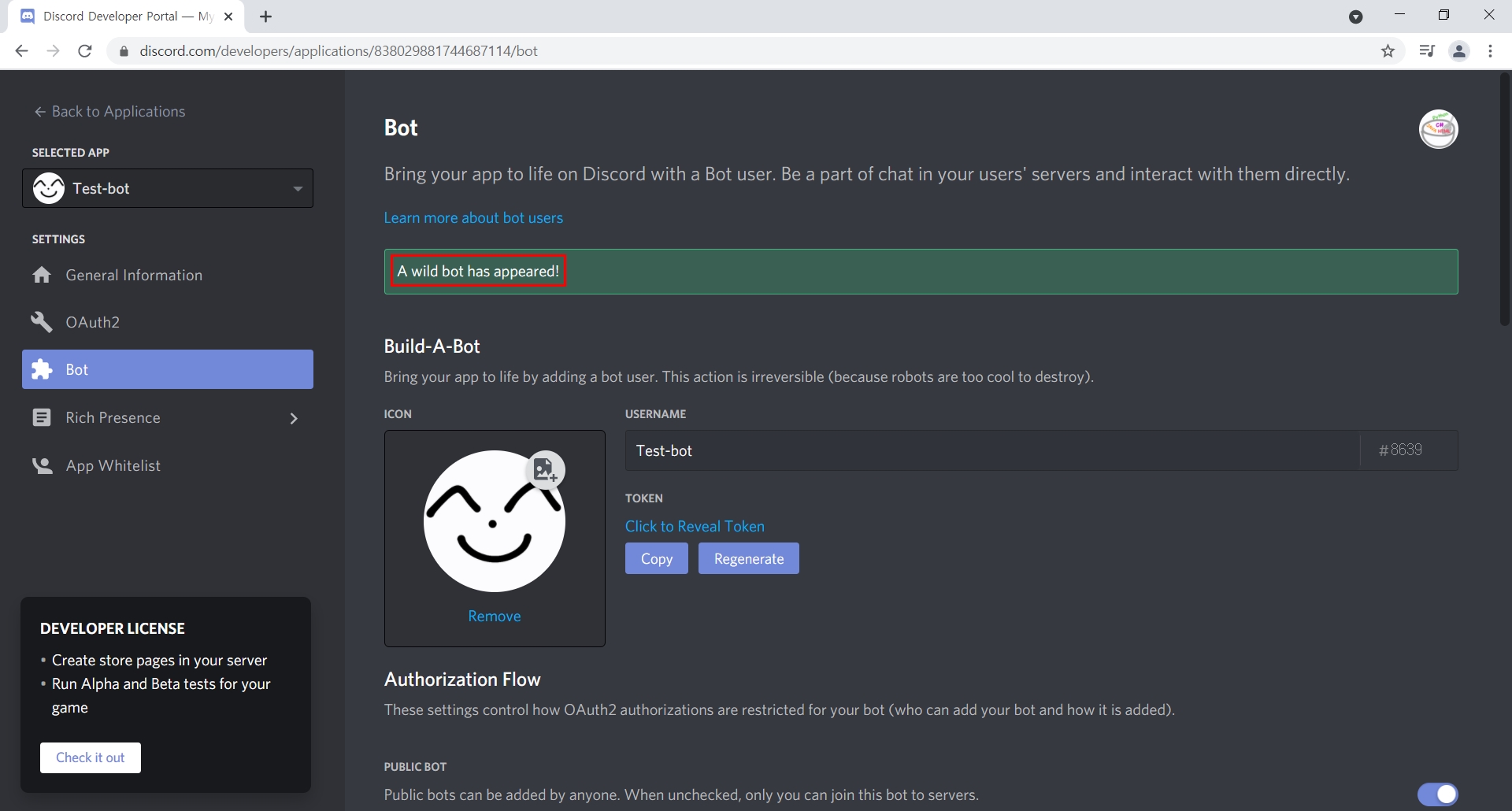Screen dimensions: 1512x811
Task: Click the address bar URL
Action: (339, 51)
